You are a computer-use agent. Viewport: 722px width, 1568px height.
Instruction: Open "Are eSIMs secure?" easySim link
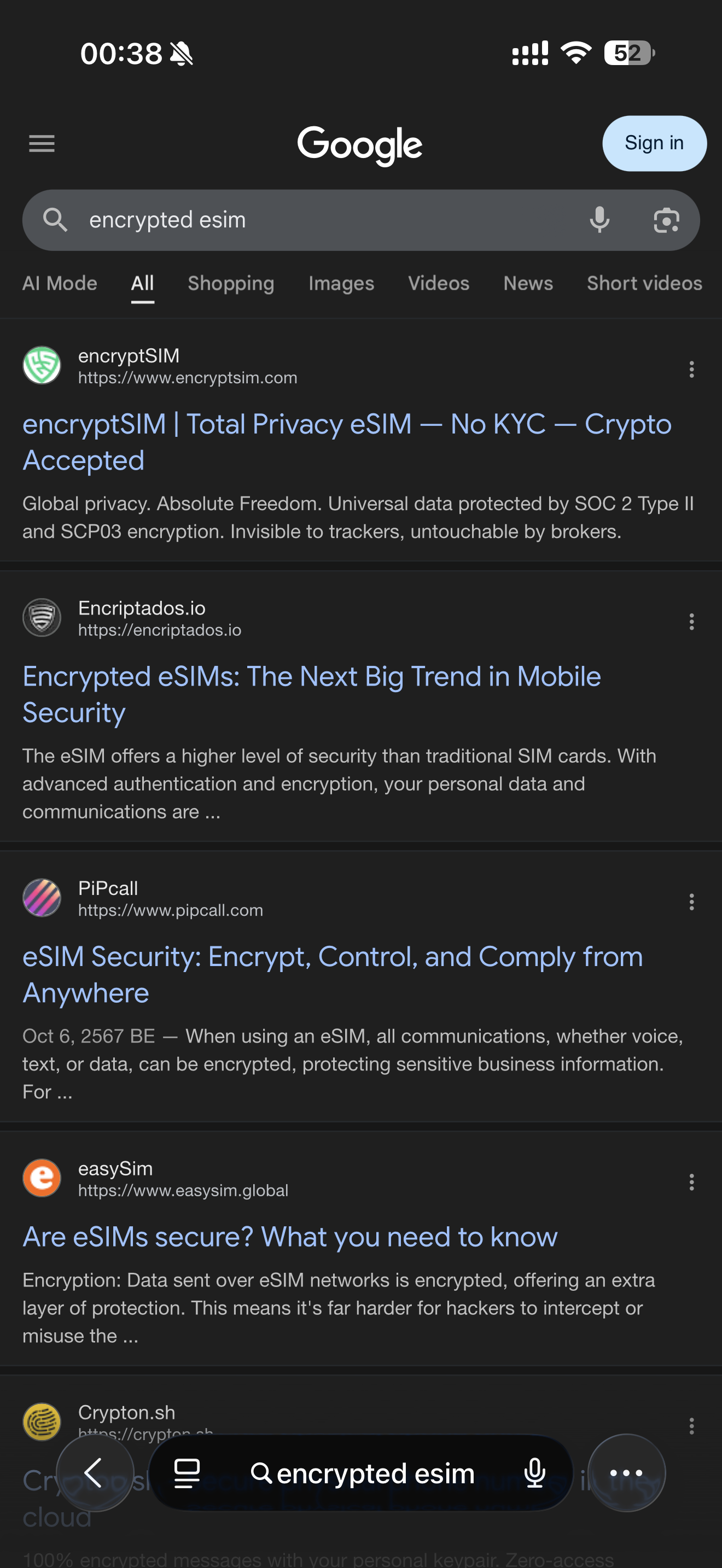tap(290, 1237)
